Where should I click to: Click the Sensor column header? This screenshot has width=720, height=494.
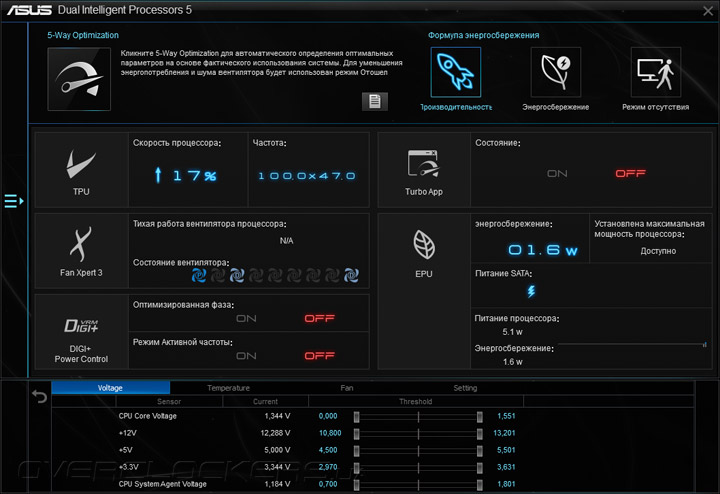tap(169, 401)
